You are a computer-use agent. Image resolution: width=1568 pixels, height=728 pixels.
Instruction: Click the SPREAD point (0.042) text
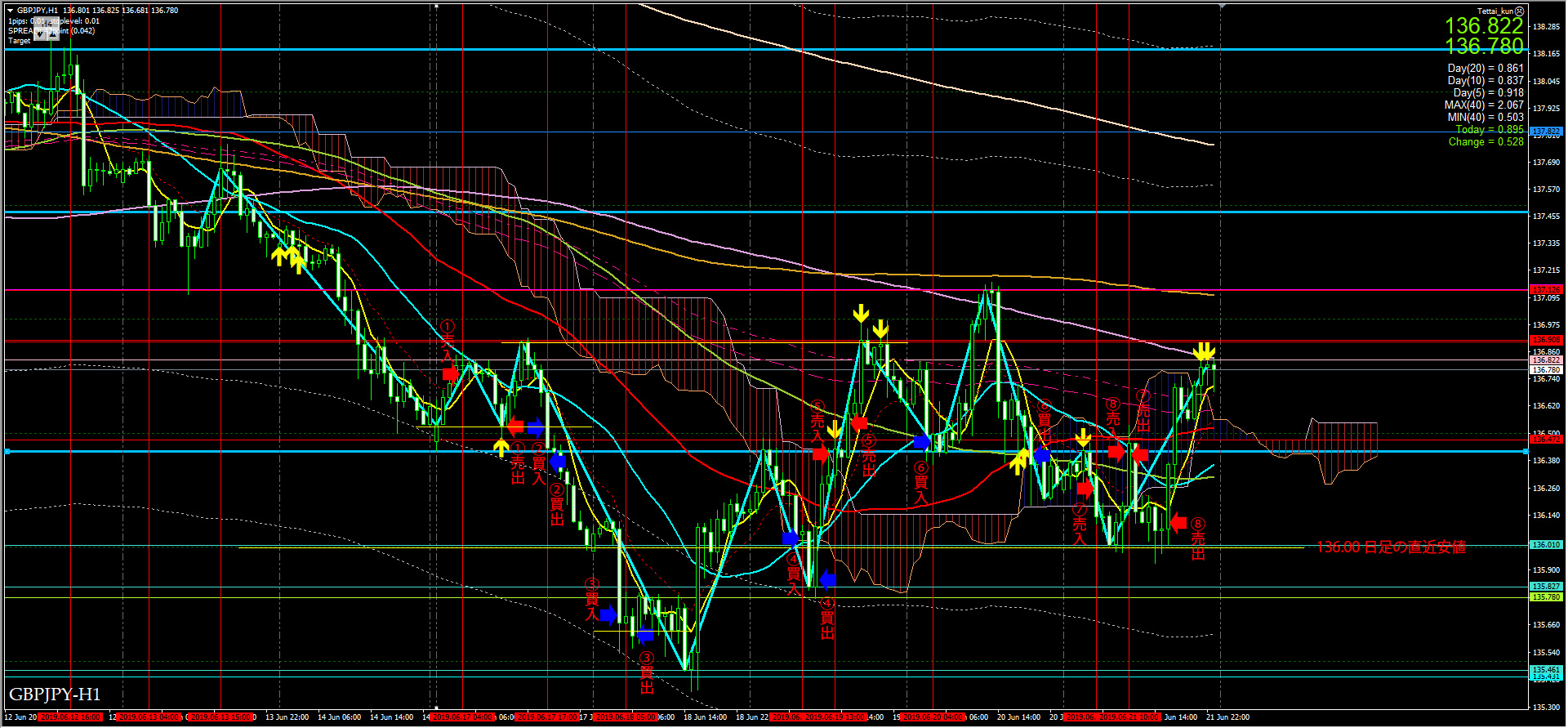pos(51,31)
